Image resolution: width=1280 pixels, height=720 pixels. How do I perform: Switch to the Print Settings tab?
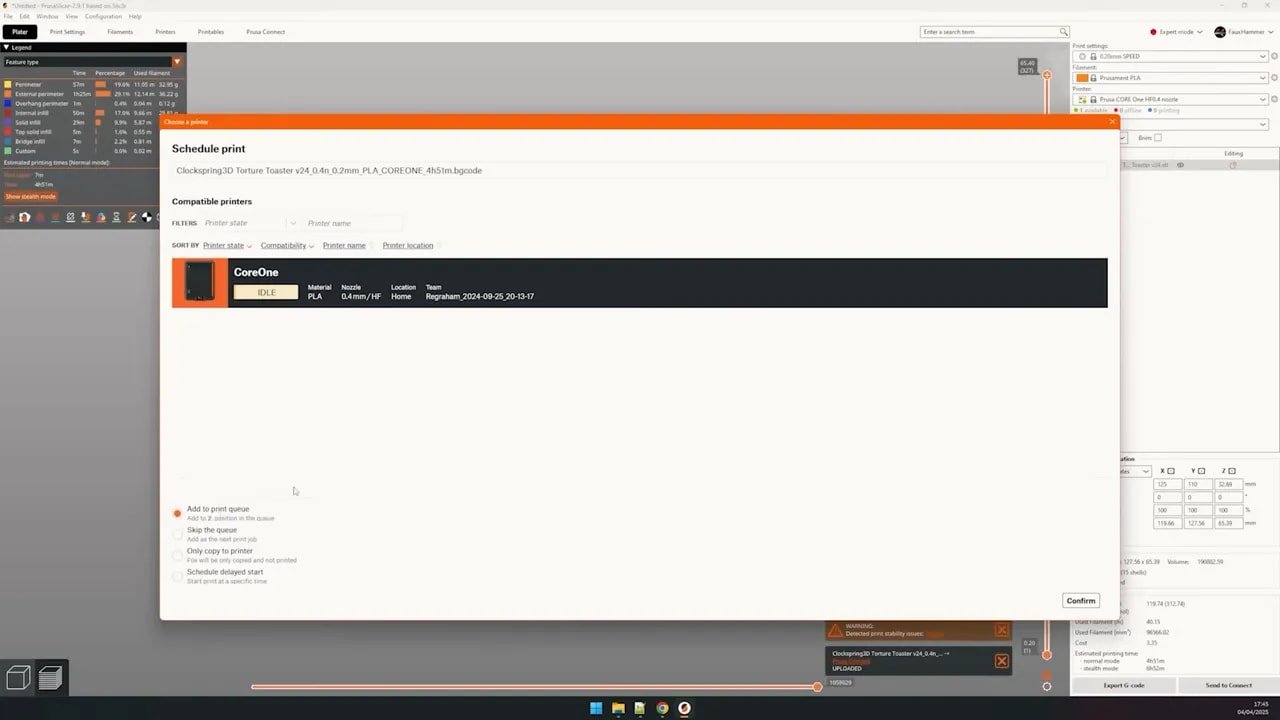(x=68, y=32)
